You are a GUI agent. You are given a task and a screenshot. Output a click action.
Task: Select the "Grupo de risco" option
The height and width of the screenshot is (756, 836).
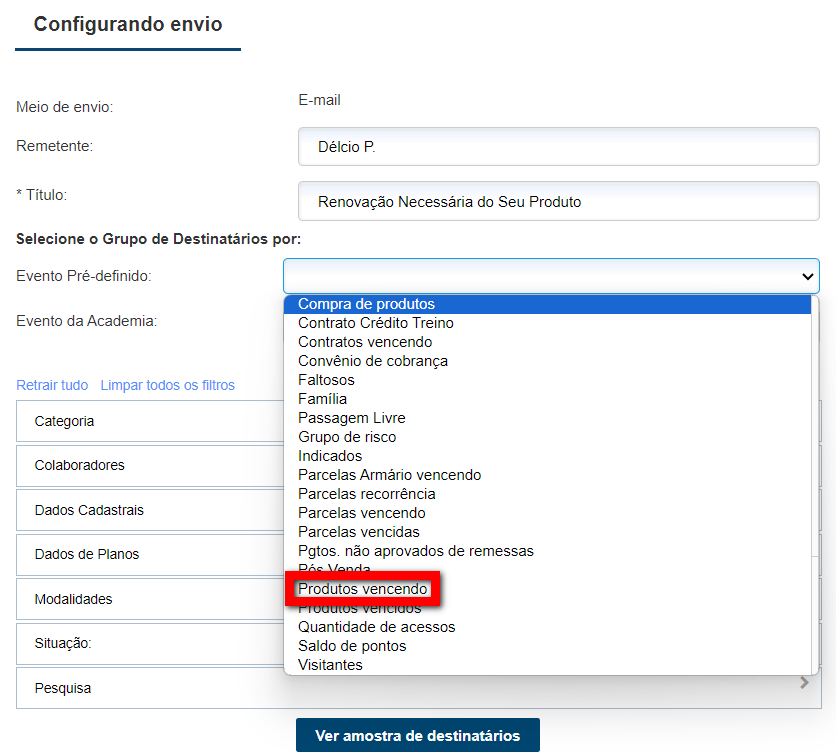(345, 437)
